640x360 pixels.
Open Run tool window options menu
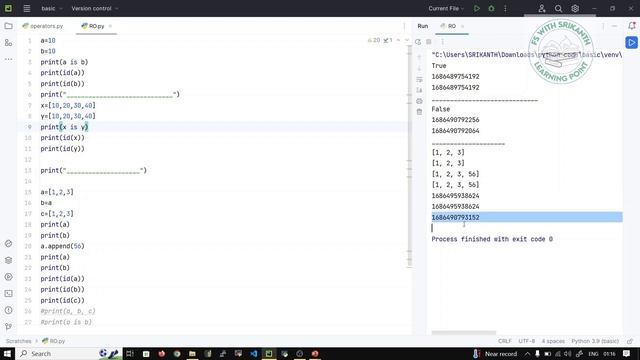tap(603, 26)
